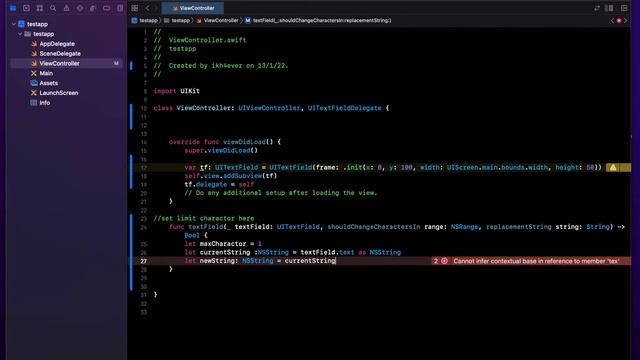Click the Bool return type on line 24
The width and height of the screenshot is (640, 360).
(x=192, y=236)
